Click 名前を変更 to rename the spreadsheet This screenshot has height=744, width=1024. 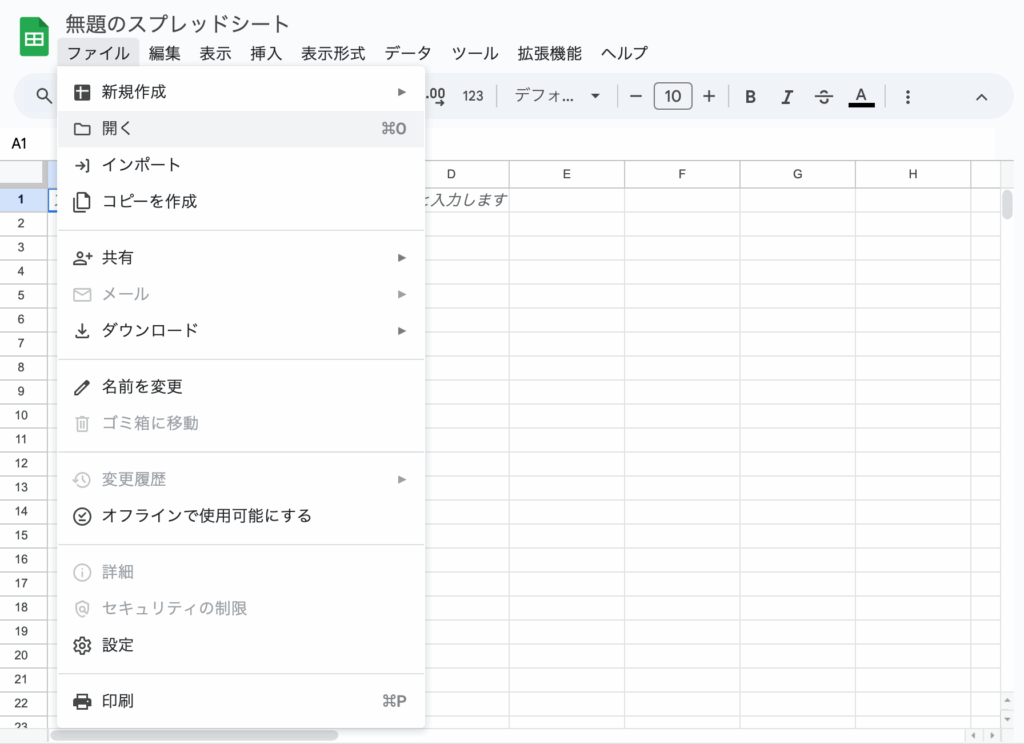(150, 385)
